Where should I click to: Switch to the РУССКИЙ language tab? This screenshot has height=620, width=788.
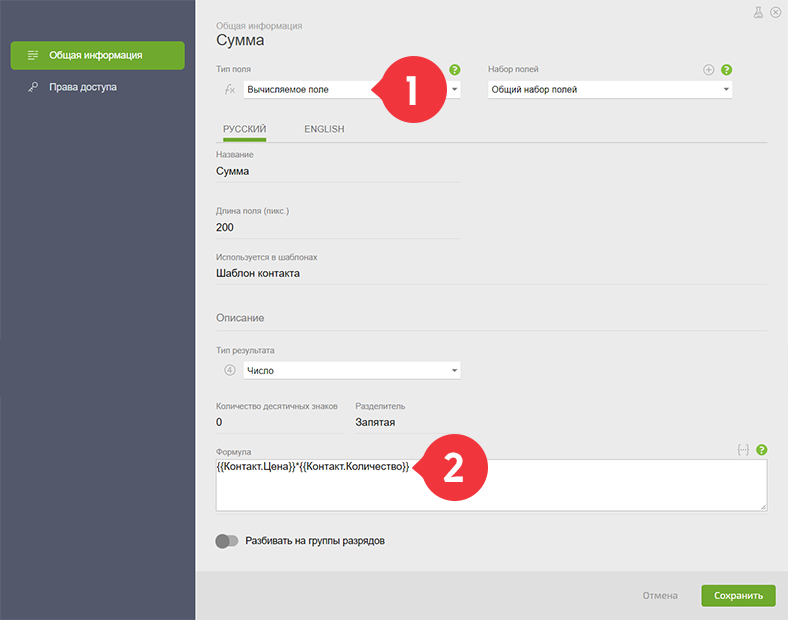245,129
